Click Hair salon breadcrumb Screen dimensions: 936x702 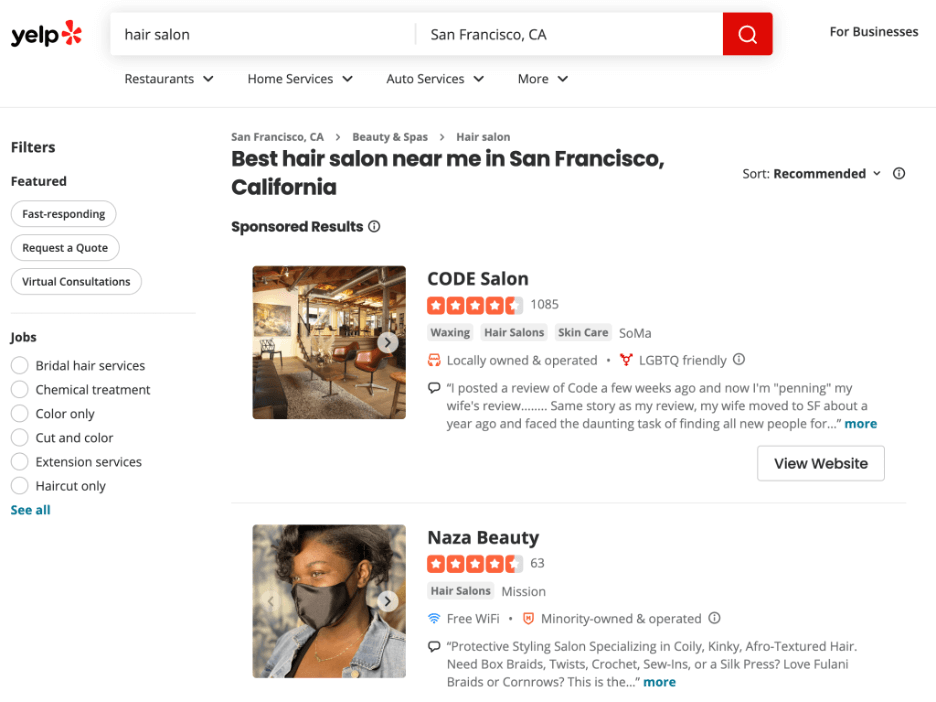point(483,137)
